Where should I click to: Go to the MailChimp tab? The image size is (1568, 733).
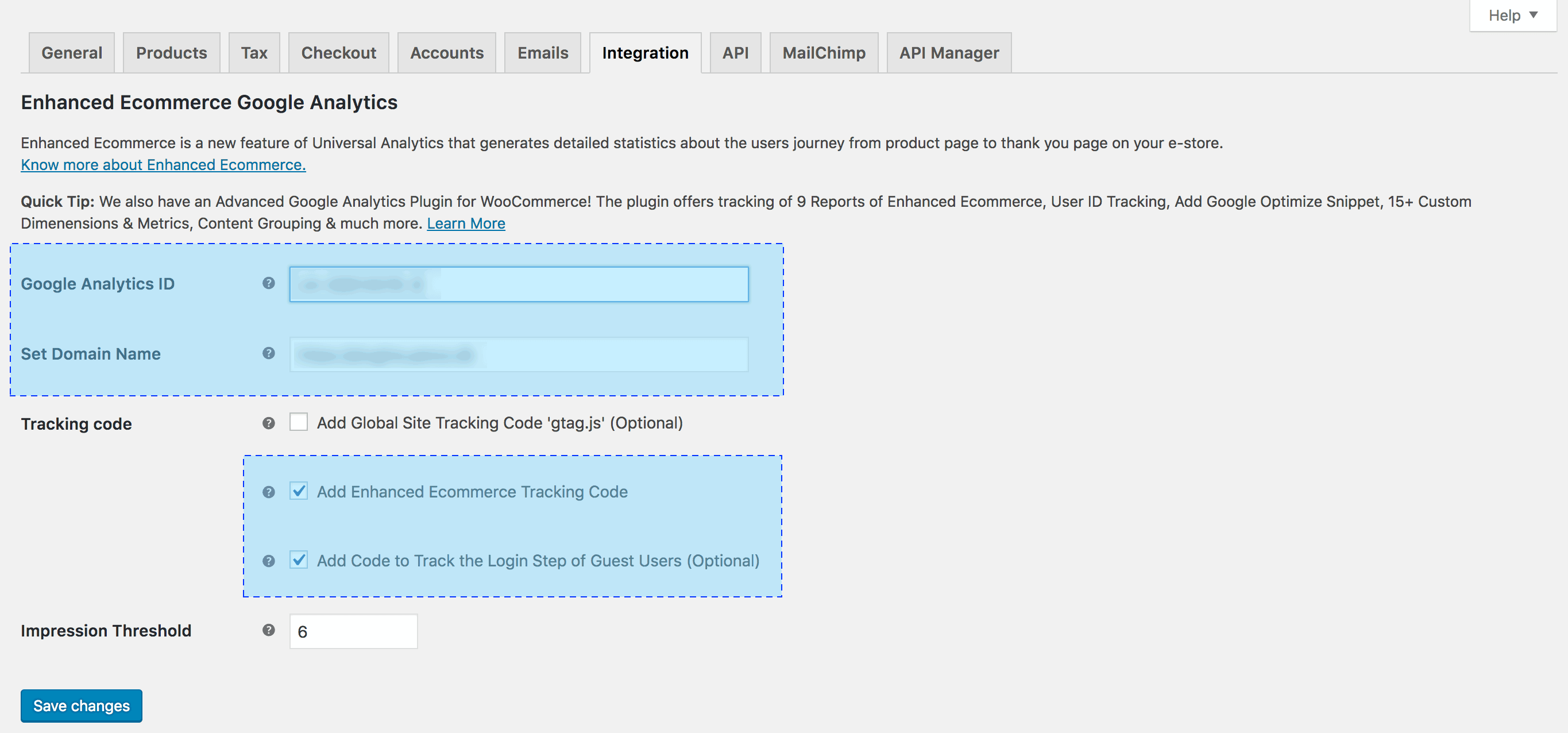point(824,53)
